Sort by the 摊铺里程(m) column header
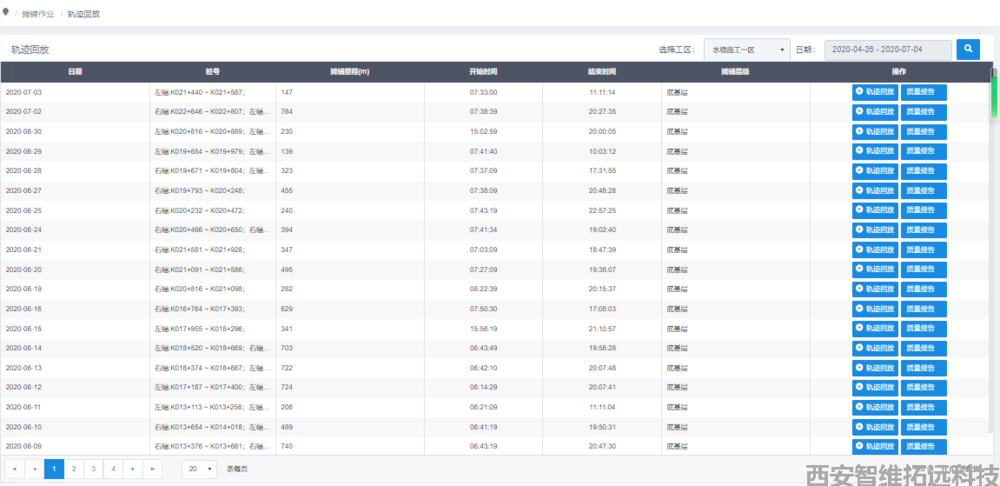This screenshot has width=1000, height=486. [349, 72]
